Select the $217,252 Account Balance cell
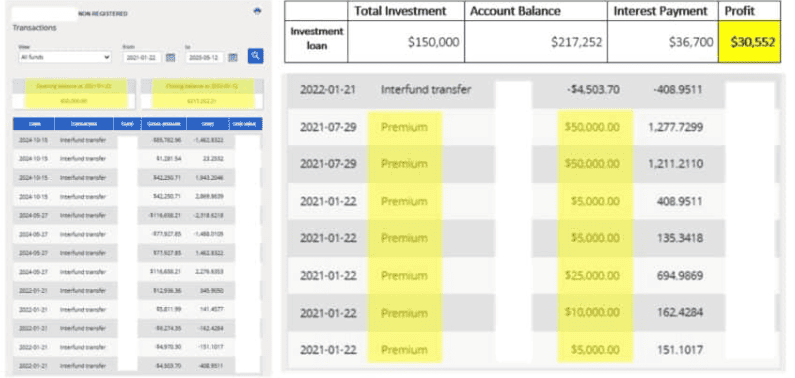The width and height of the screenshot is (795, 378). click(536, 42)
